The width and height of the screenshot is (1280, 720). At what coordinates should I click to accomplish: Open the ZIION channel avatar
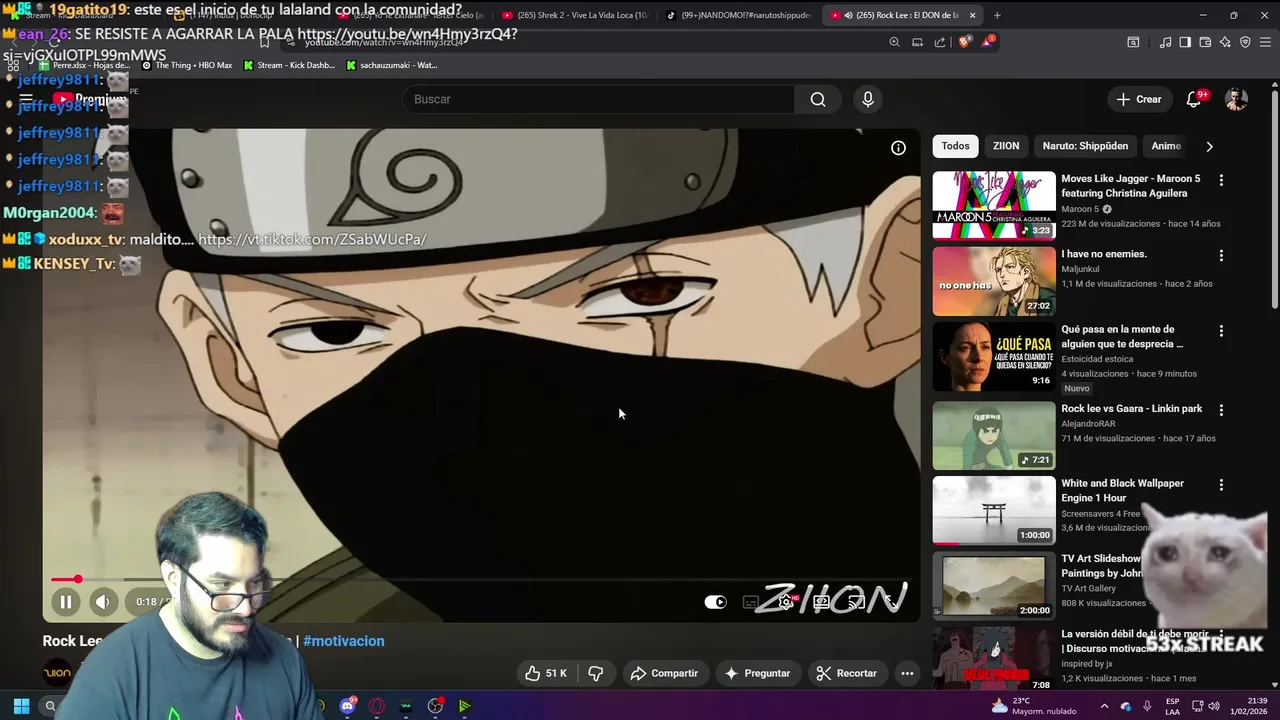57,672
